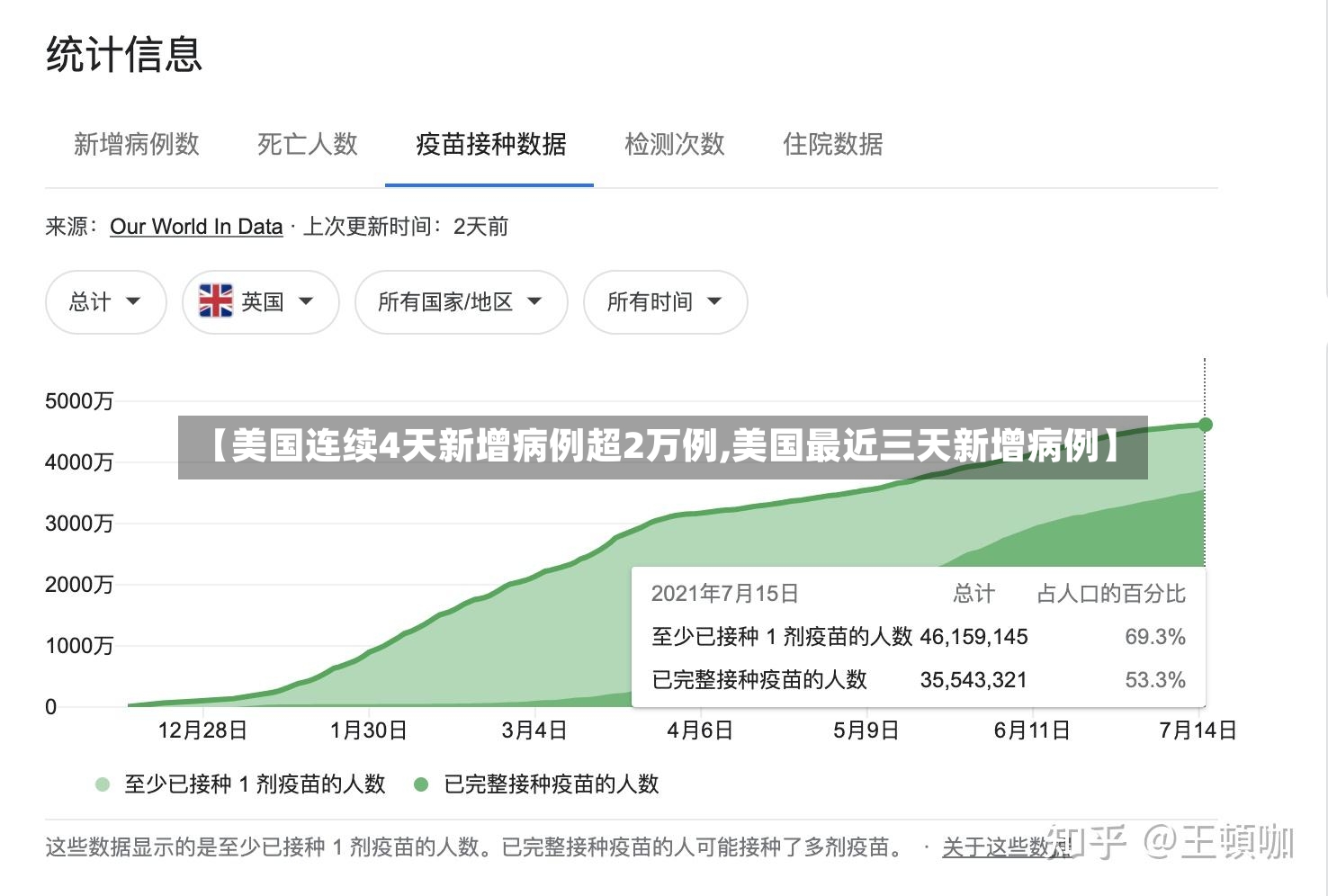
Task: Click the 1月30日 axis label
Action: pos(368,730)
